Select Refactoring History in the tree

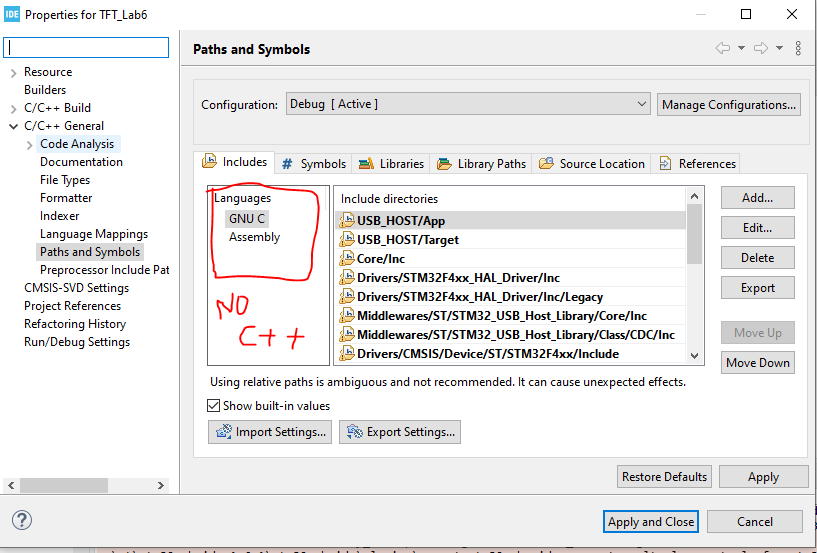(75, 324)
